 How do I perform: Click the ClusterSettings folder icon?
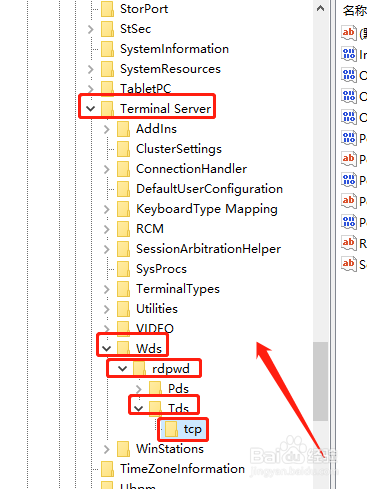tap(124, 149)
